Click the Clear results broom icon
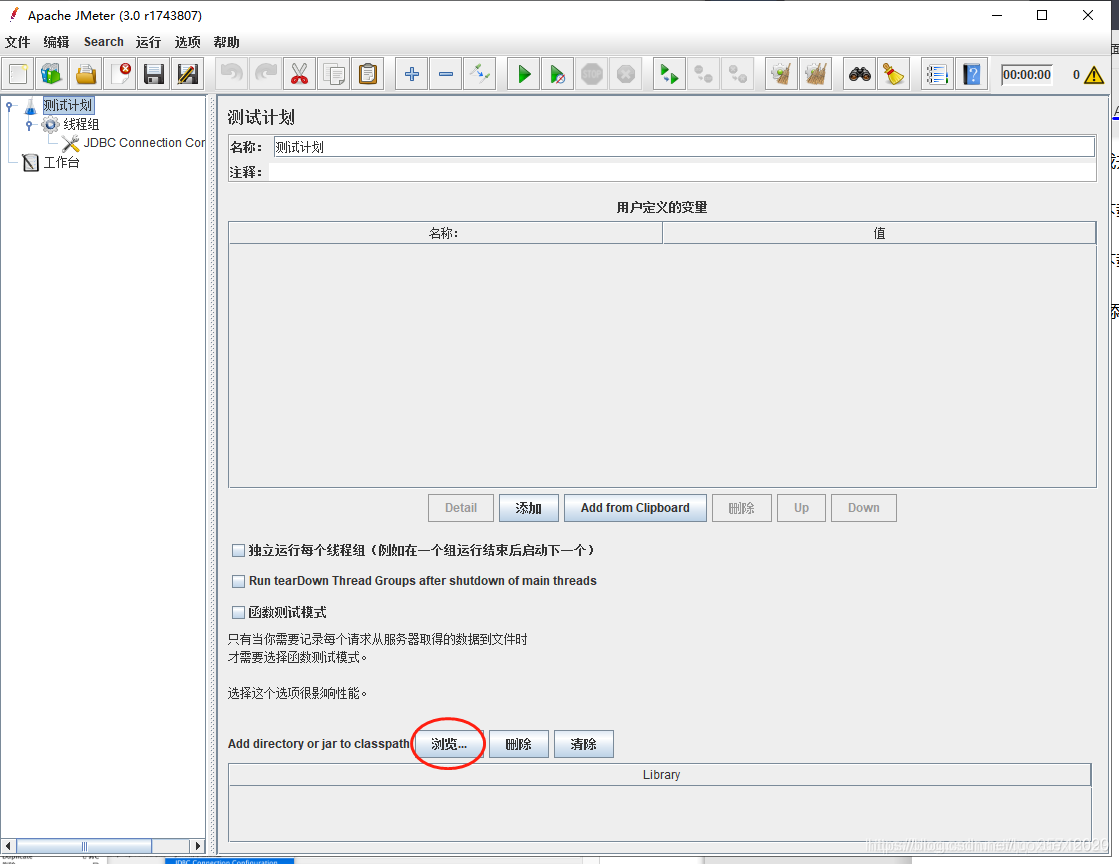Image resolution: width=1119 pixels, height=864 pixels. [x=781, y=74]
